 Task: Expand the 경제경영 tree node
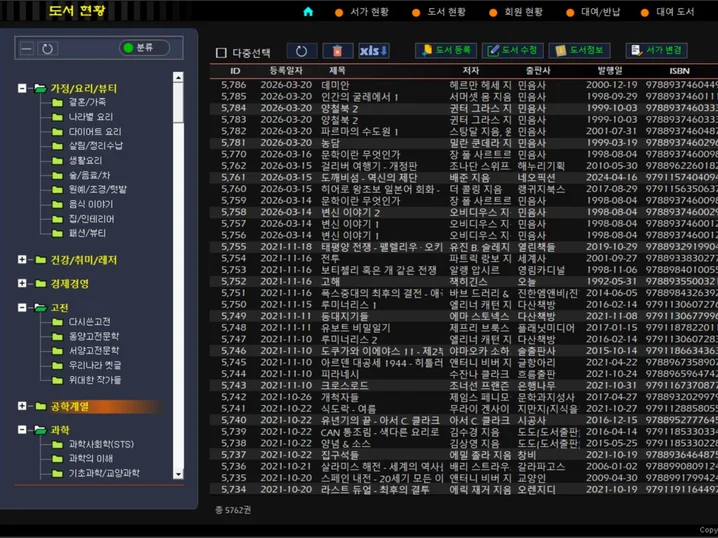coord(22,284)
